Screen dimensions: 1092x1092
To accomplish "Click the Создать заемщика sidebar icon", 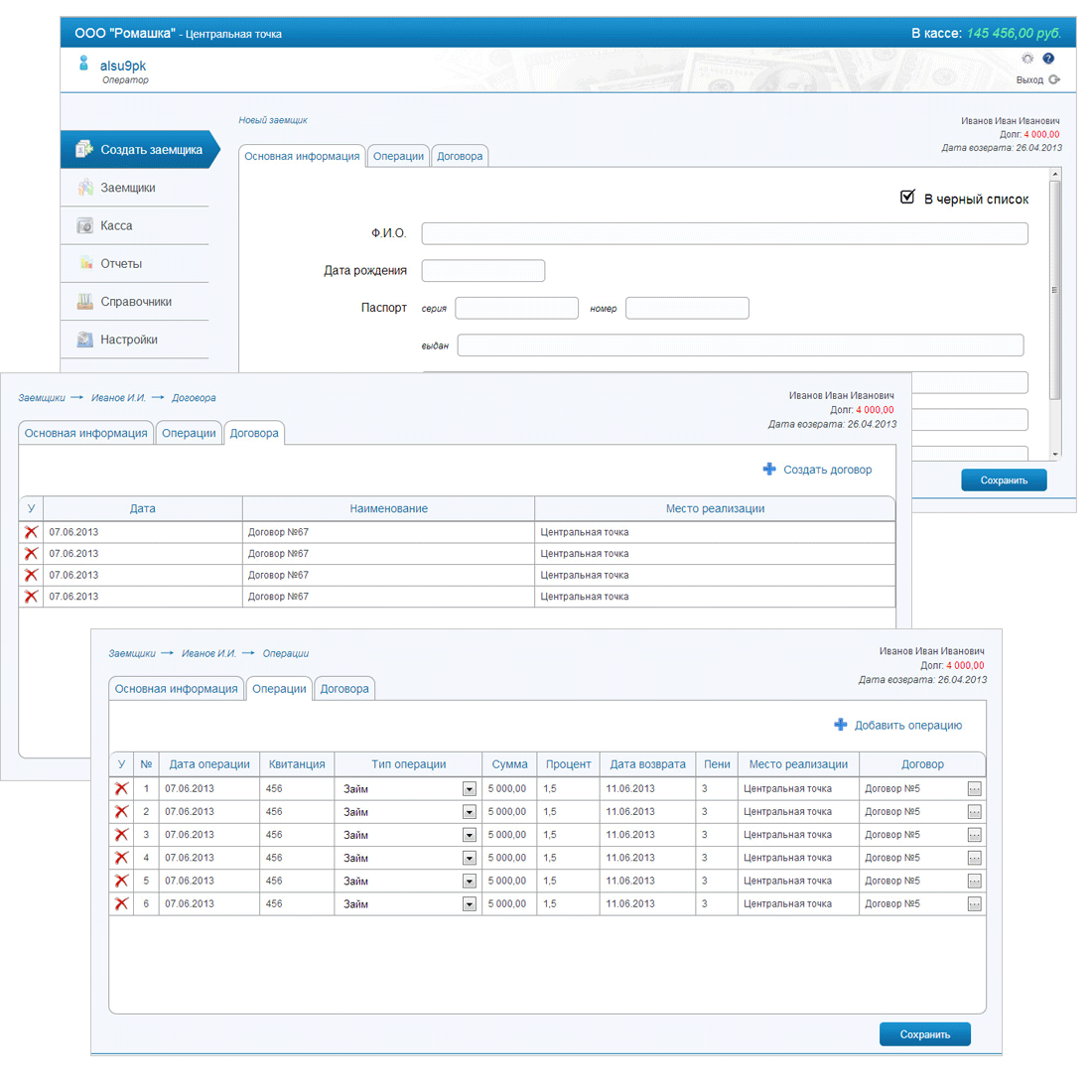I will click(84, 149).
